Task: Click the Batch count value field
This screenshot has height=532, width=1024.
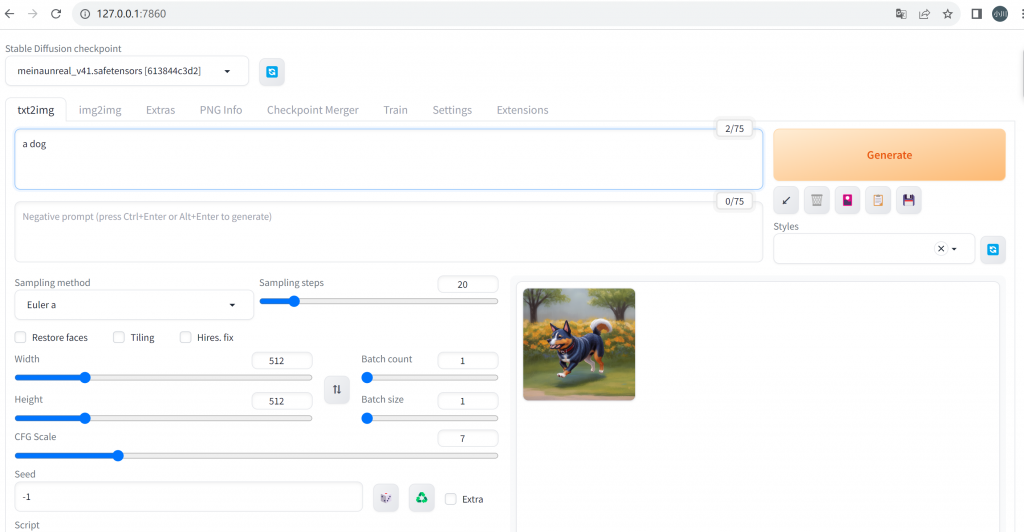Action: (x=468, y=360)
